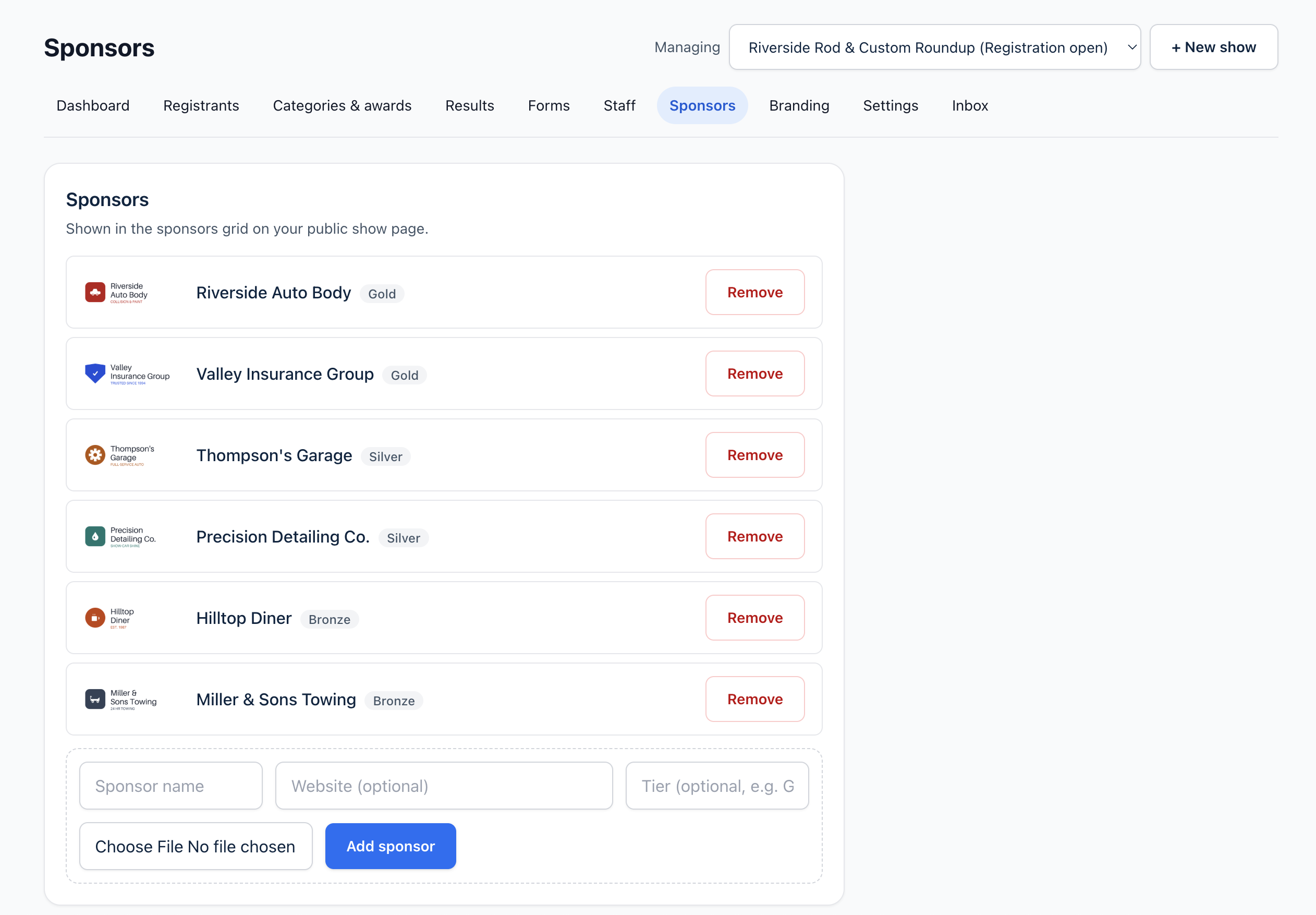Click the Sponsors page heading at the top
The width and height of the screenshot is (1316, 915).
click(x=99, y=47)
